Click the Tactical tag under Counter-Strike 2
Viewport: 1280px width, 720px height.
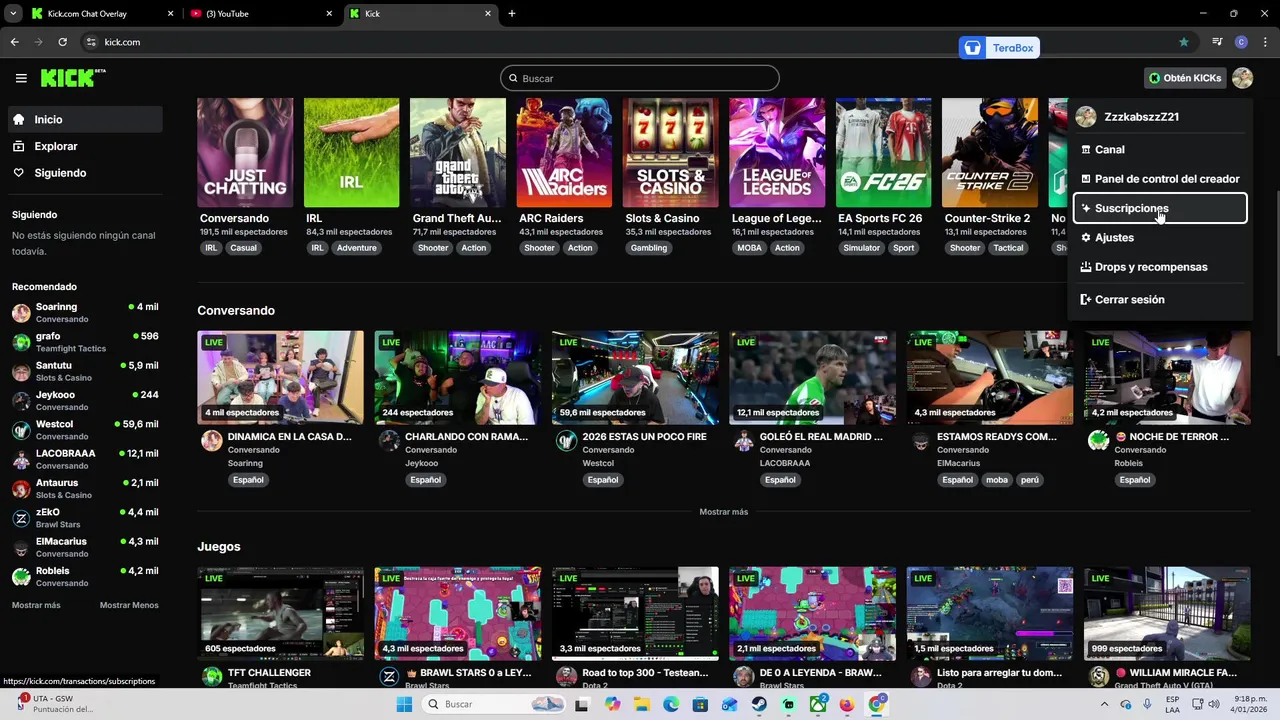[1008, 248]
